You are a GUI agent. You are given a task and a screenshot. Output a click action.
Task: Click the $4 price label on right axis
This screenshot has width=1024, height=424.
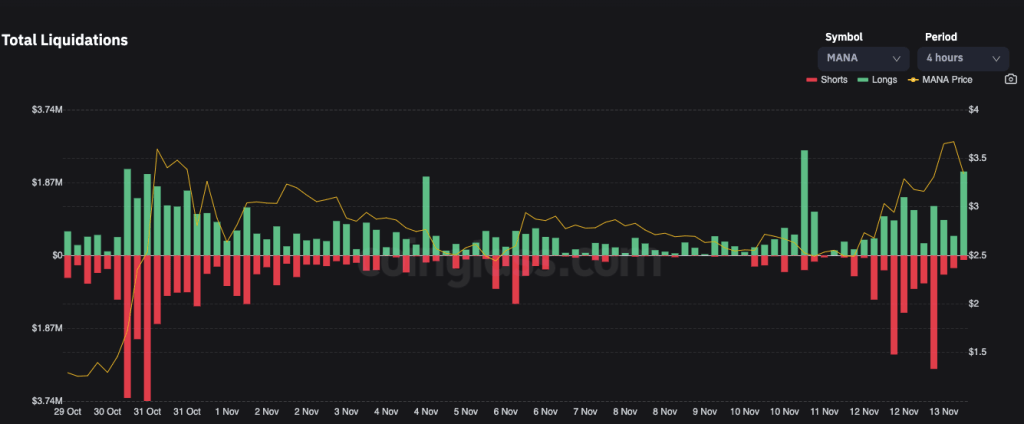click(x=974, y=109)
